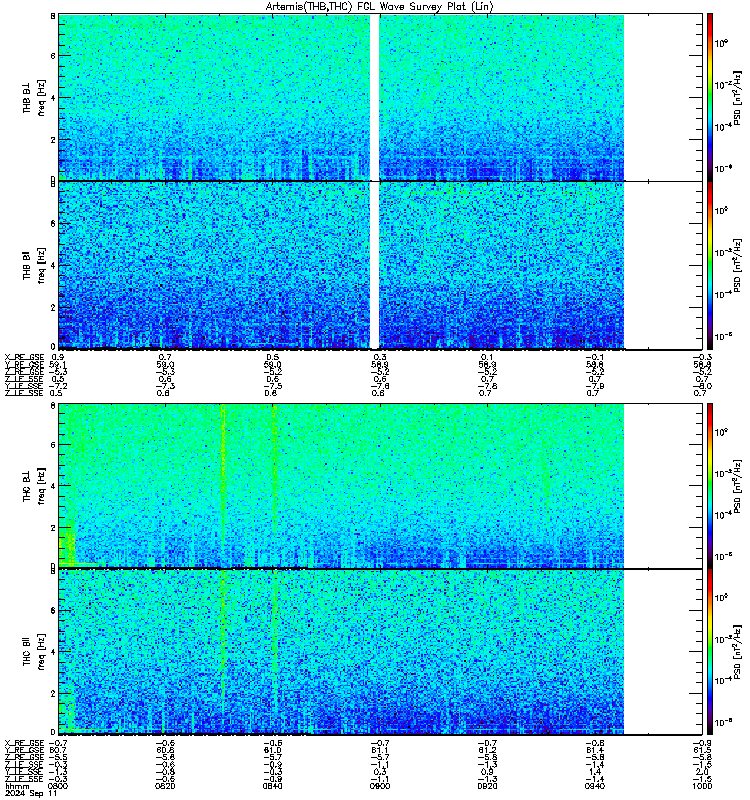Viewport: 750px width, 800px height.
Task: Click the '0900' time tick label
Action: point(380,786)
